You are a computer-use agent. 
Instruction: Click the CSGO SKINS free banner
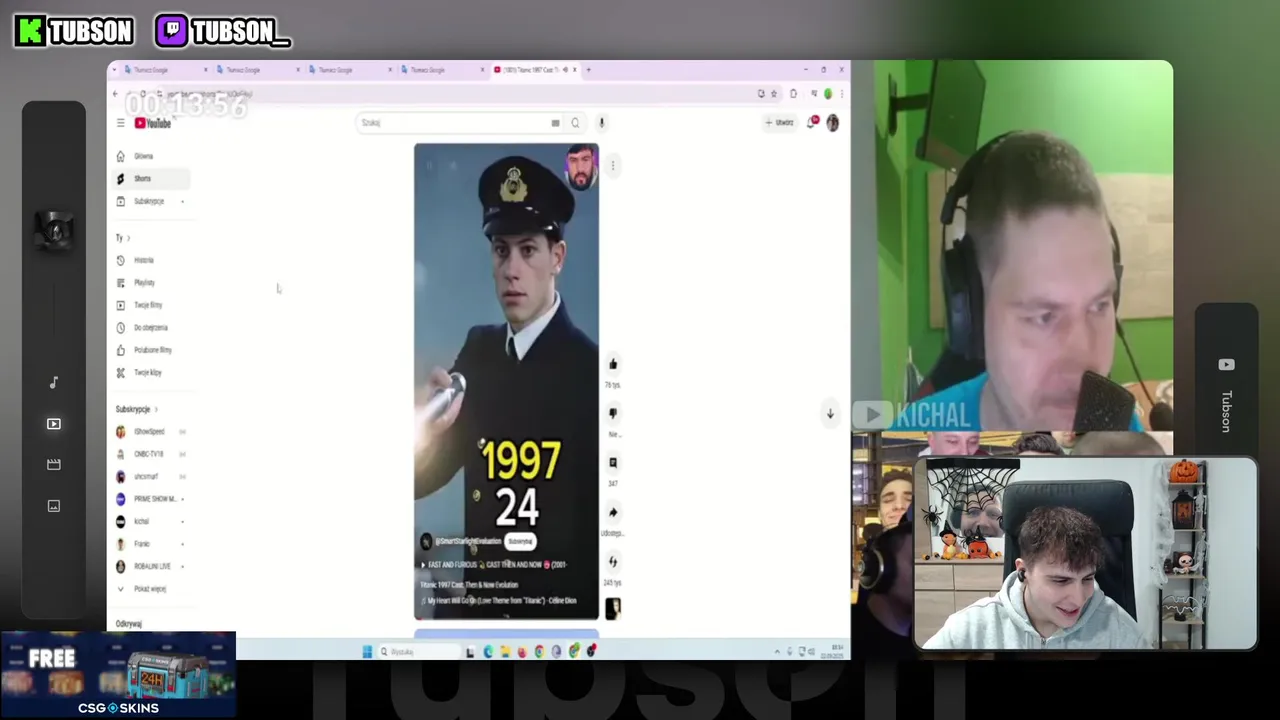pos(118,675)
